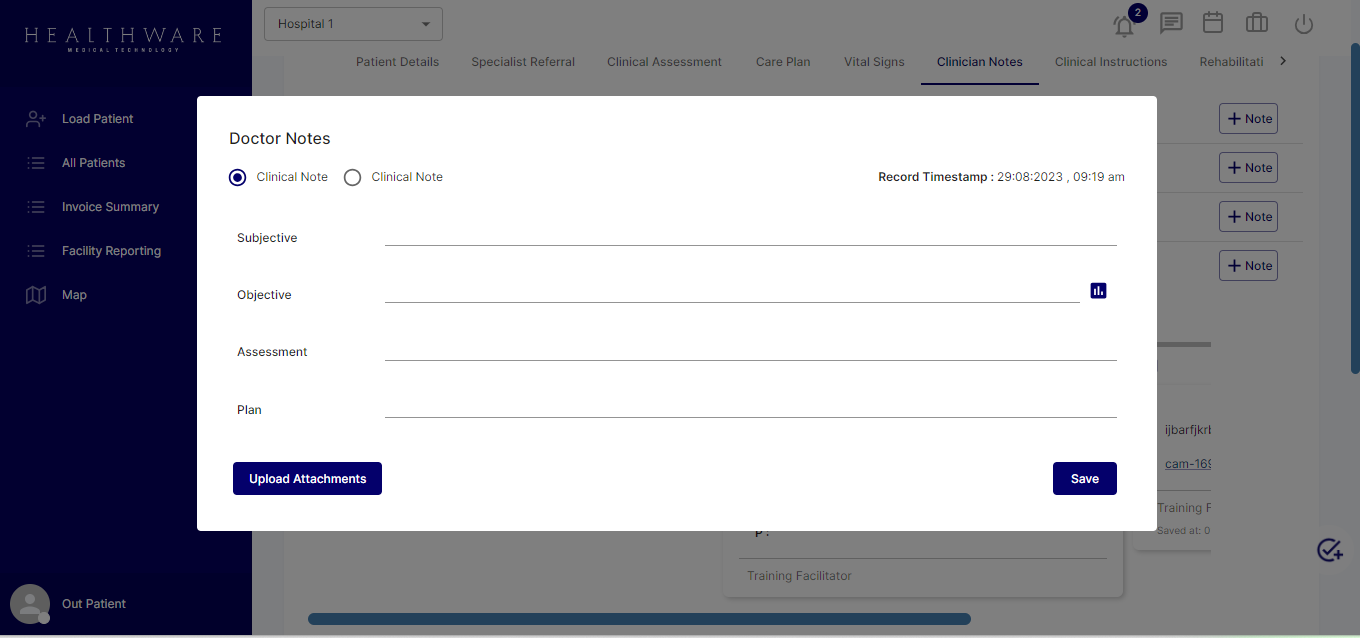Open the calendar icon in header

pos(1213,23)
